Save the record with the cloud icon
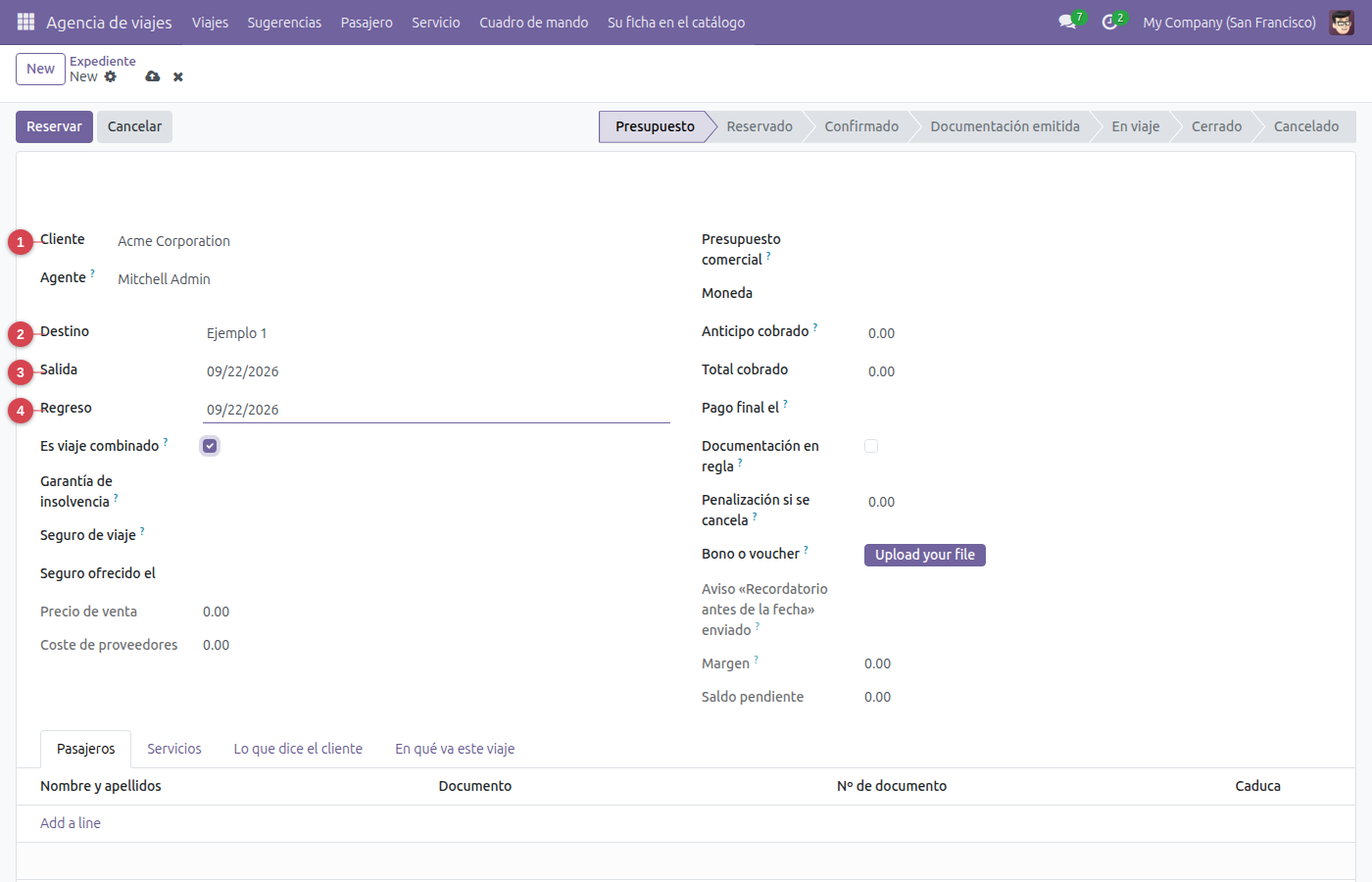1372x882 pixels. coord(153,76)
